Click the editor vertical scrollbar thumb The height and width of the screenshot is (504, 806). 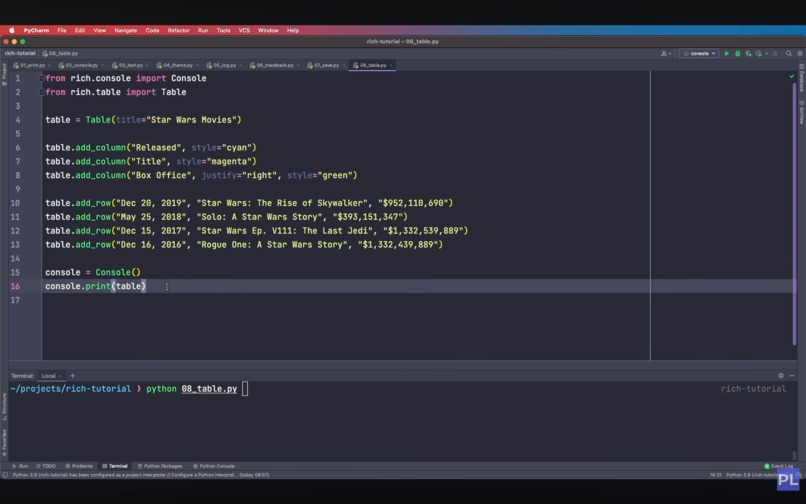(794, 213)
